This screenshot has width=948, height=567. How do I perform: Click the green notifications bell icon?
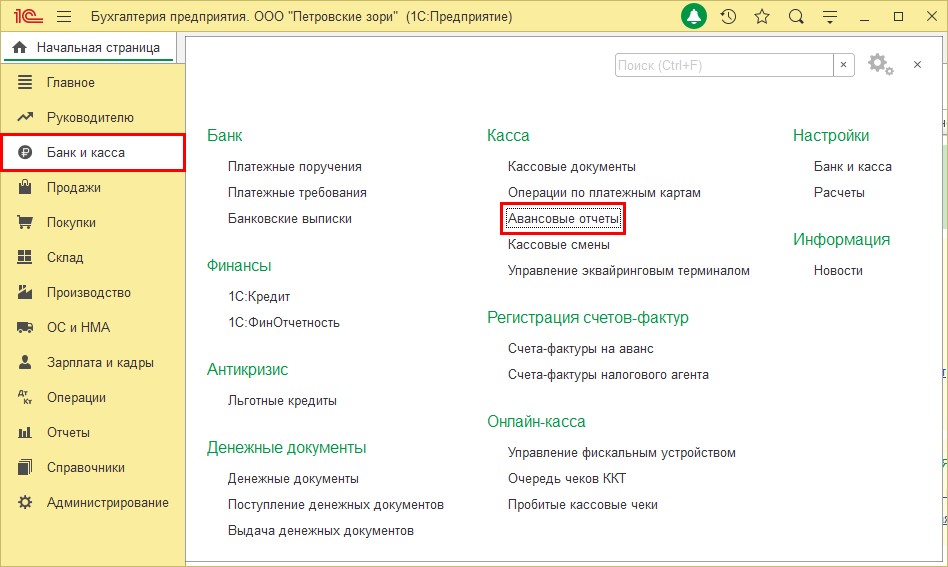coord(693,16)
